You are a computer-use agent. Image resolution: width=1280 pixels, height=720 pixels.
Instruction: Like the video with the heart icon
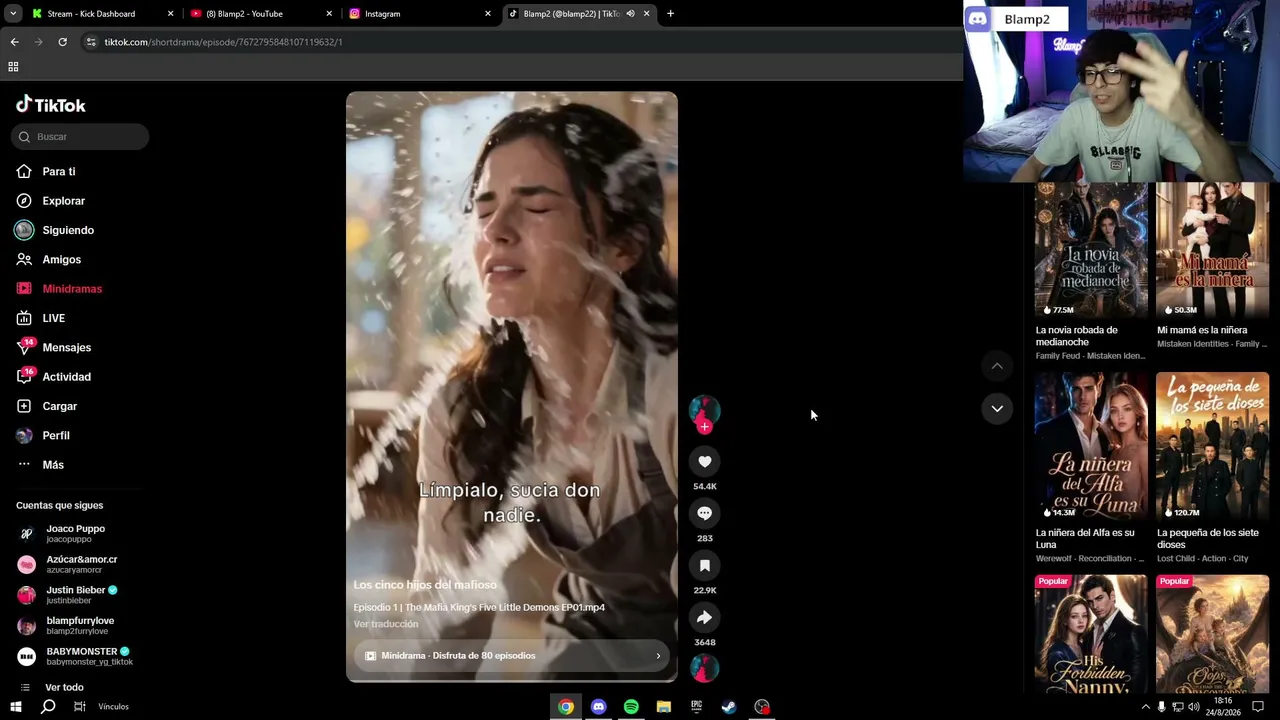[705, 461]
